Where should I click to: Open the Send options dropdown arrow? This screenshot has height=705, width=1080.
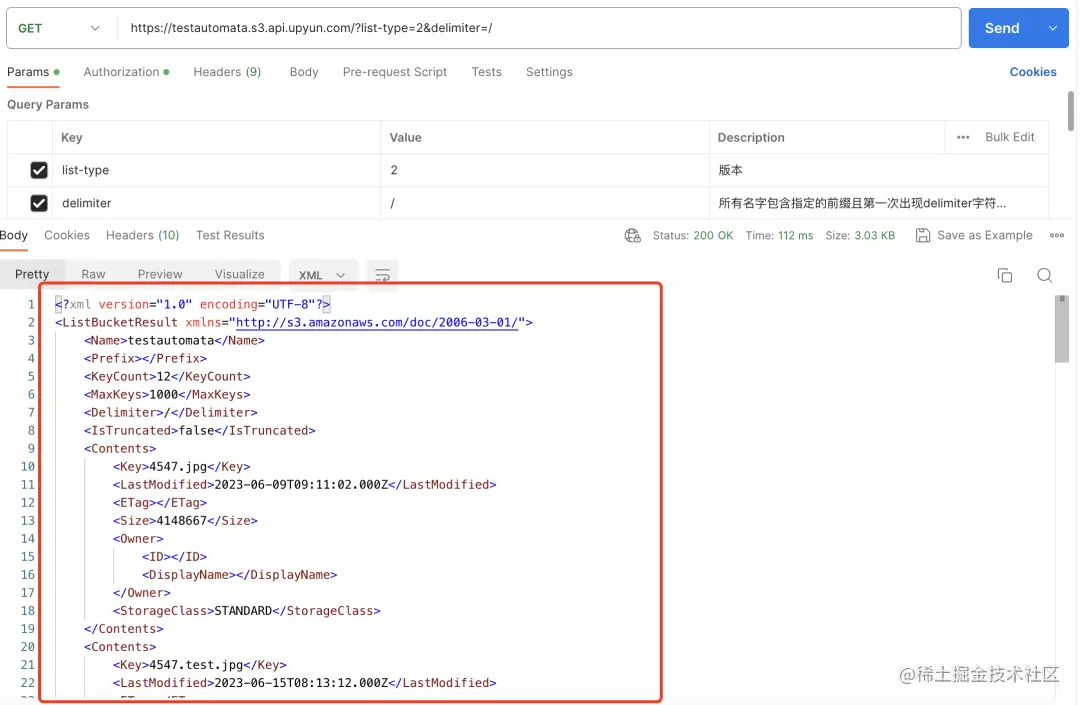(1052, 28)
